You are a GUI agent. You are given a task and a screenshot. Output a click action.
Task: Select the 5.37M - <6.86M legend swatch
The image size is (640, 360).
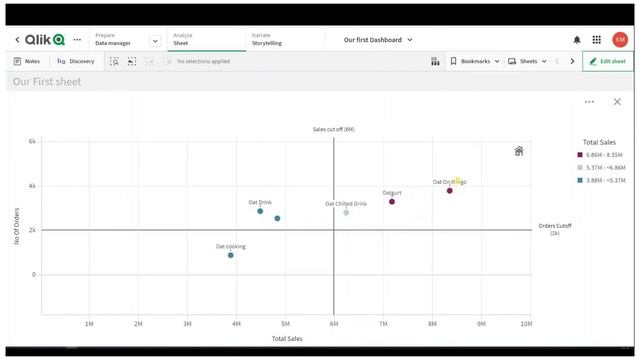(x=580, y=167)
